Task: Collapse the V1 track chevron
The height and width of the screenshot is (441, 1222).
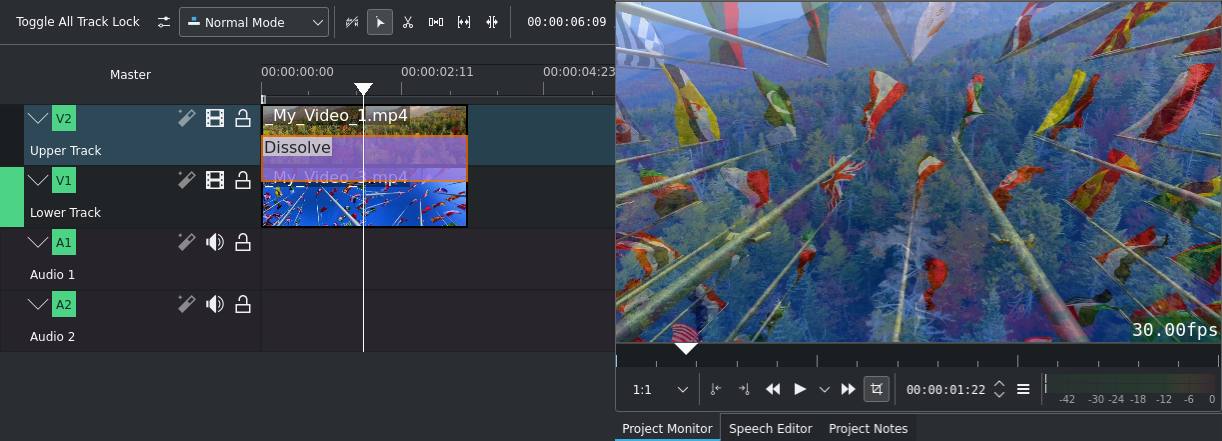Action: tap(38, 181)
